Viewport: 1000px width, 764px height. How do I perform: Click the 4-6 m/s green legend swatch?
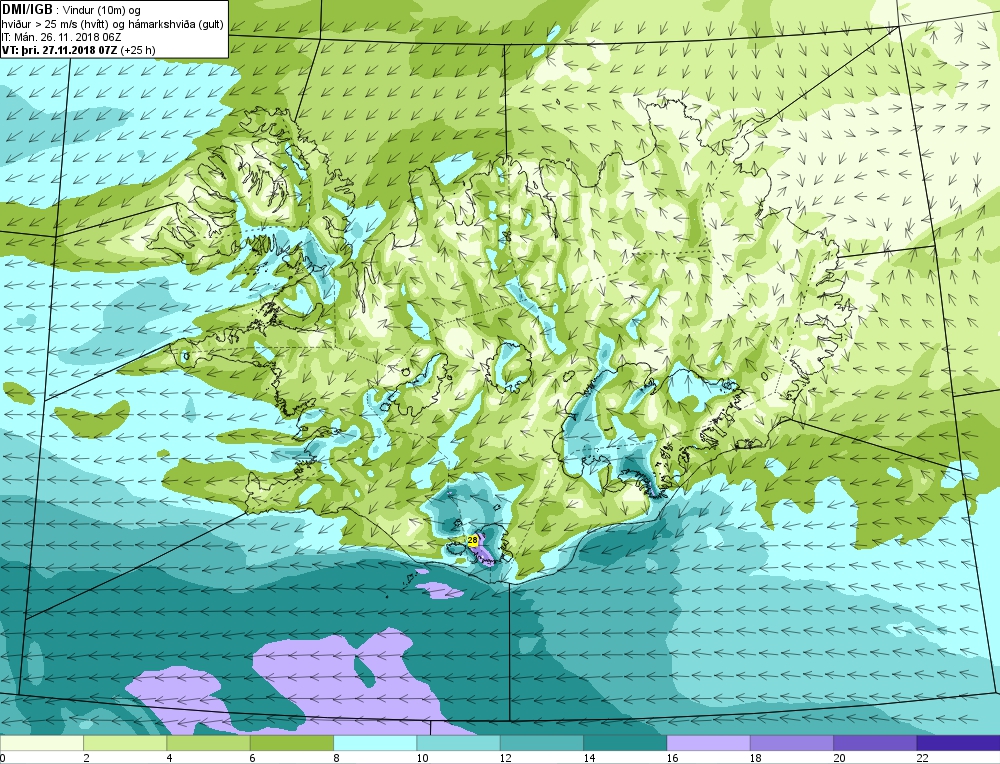[x=209, y=743]
